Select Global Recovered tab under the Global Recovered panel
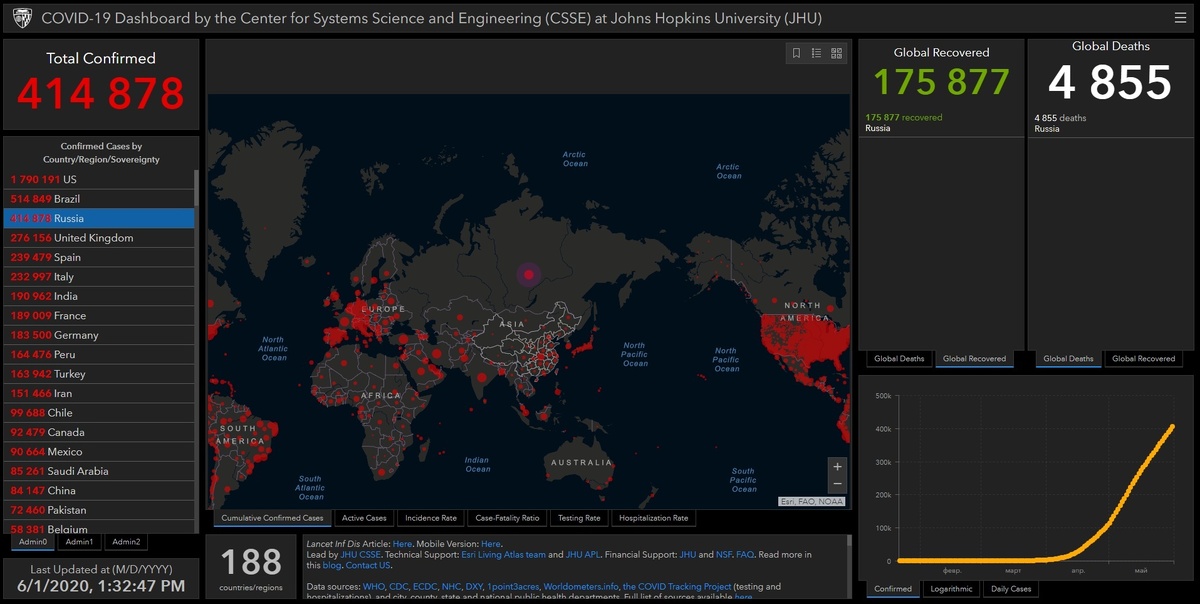This screenshot has width=1200, height=604. point(974,358)
